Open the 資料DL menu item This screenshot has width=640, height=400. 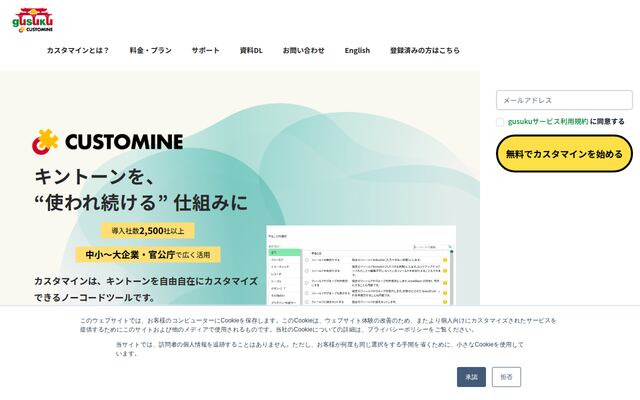[251, 51]
